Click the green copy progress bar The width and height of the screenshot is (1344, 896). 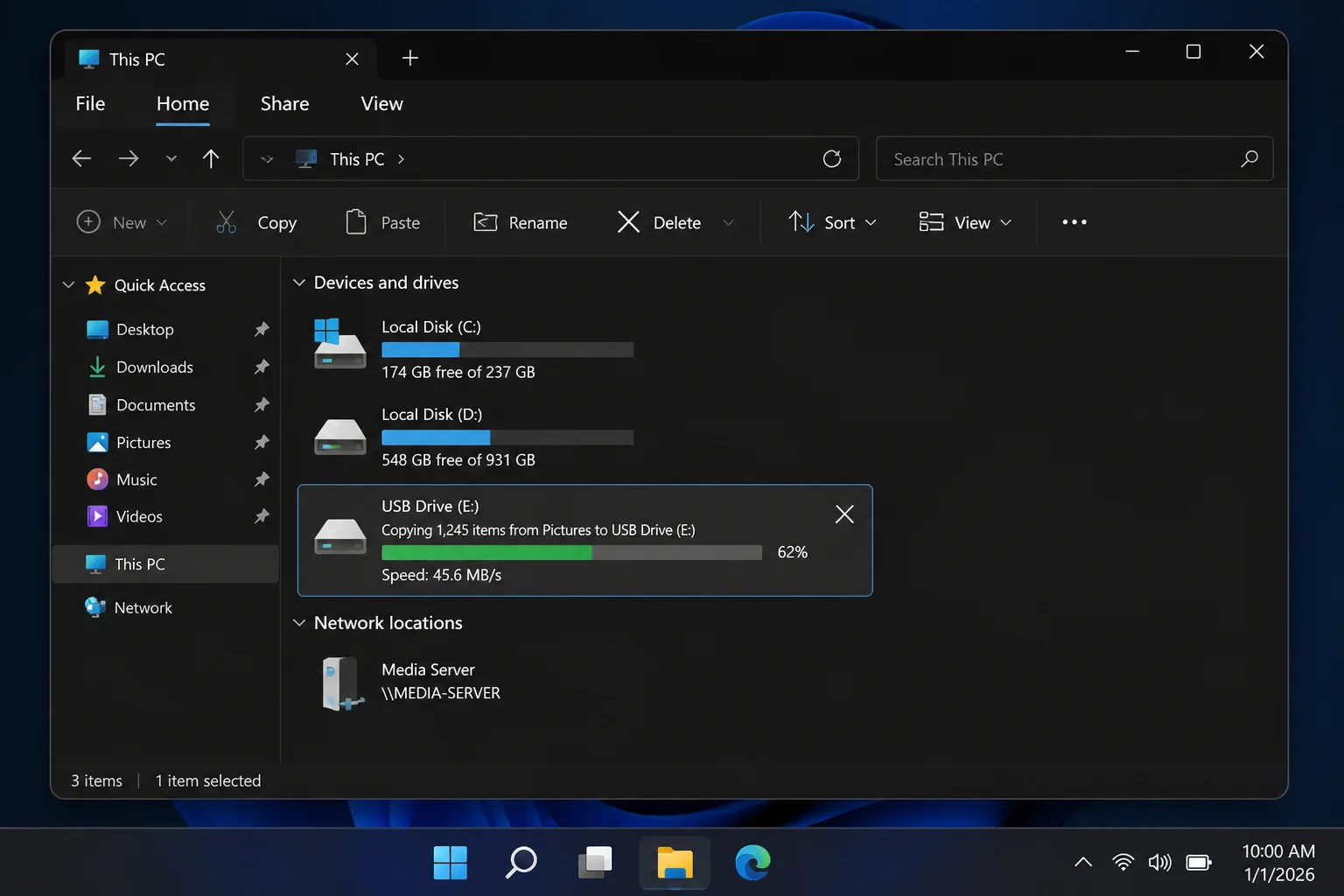(572, 552)
